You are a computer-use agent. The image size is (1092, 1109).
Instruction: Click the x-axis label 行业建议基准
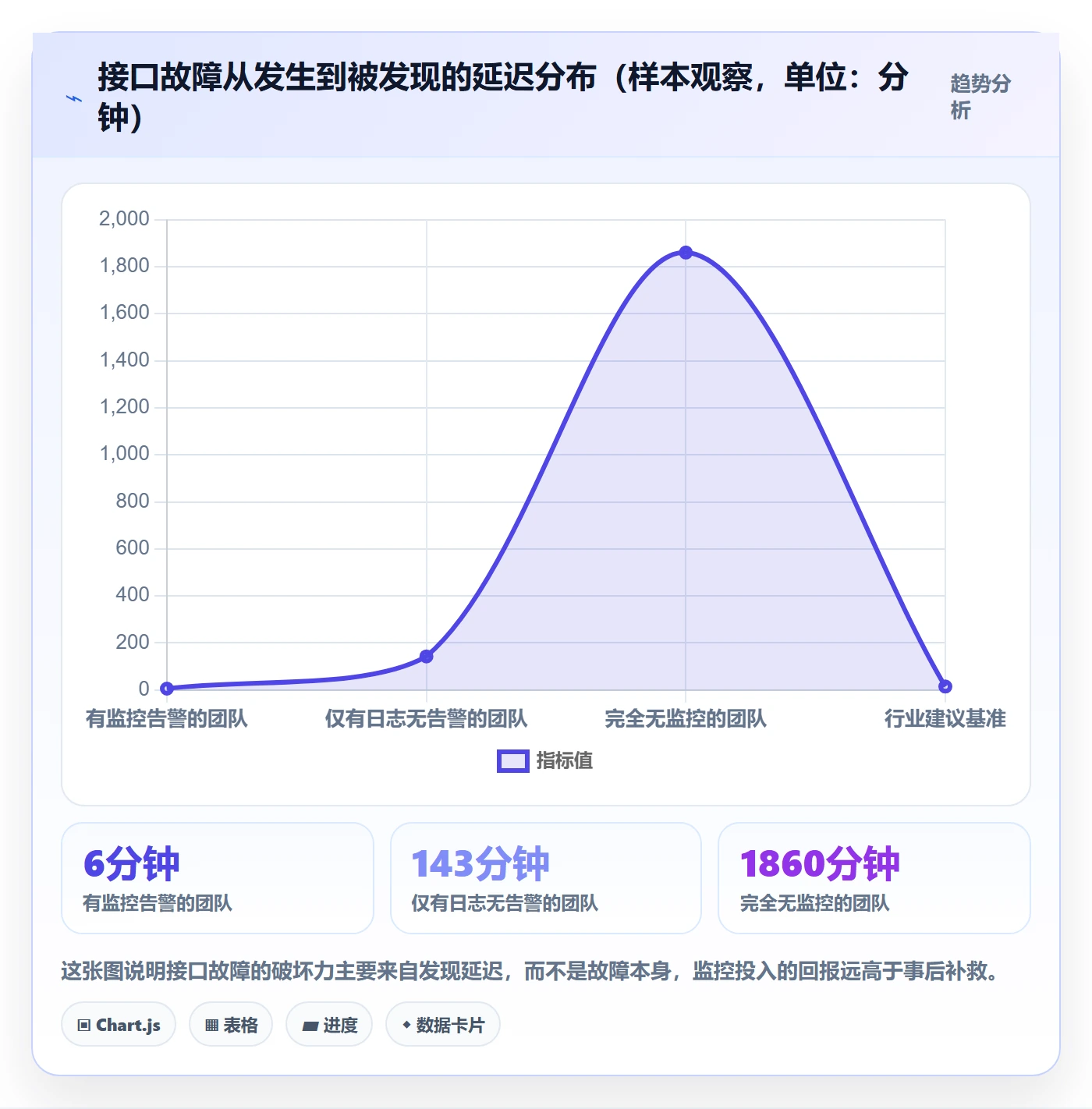pos(945,719)
